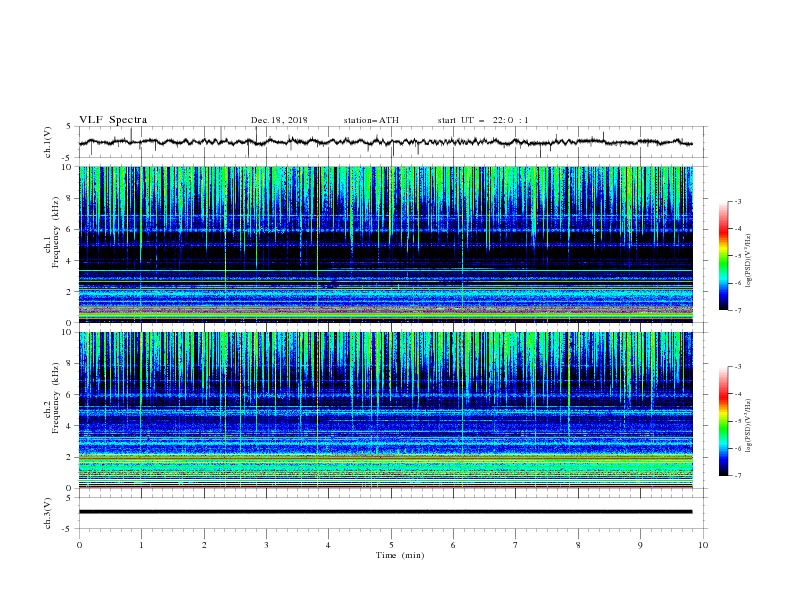The image size is (792, 612).
Task: Click time axis tick label "1"
Action: (141, 545)
